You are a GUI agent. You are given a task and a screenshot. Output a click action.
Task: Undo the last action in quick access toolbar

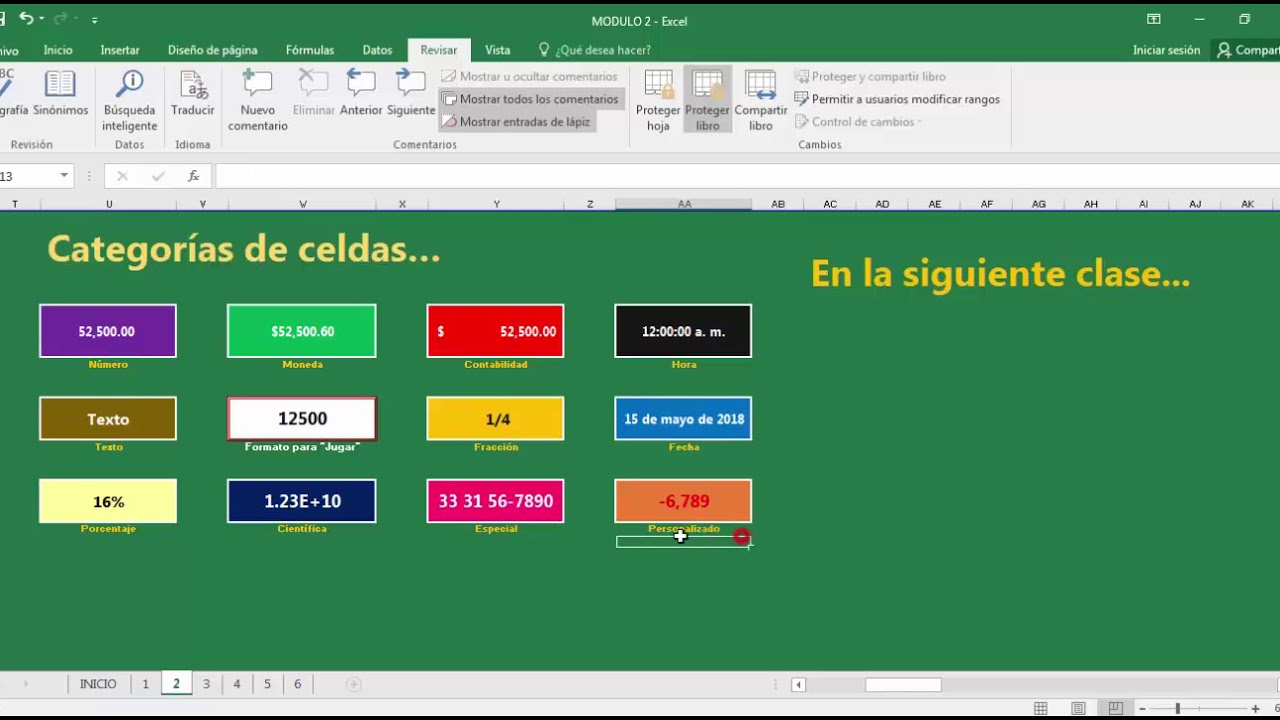click(x=26, y=19)
